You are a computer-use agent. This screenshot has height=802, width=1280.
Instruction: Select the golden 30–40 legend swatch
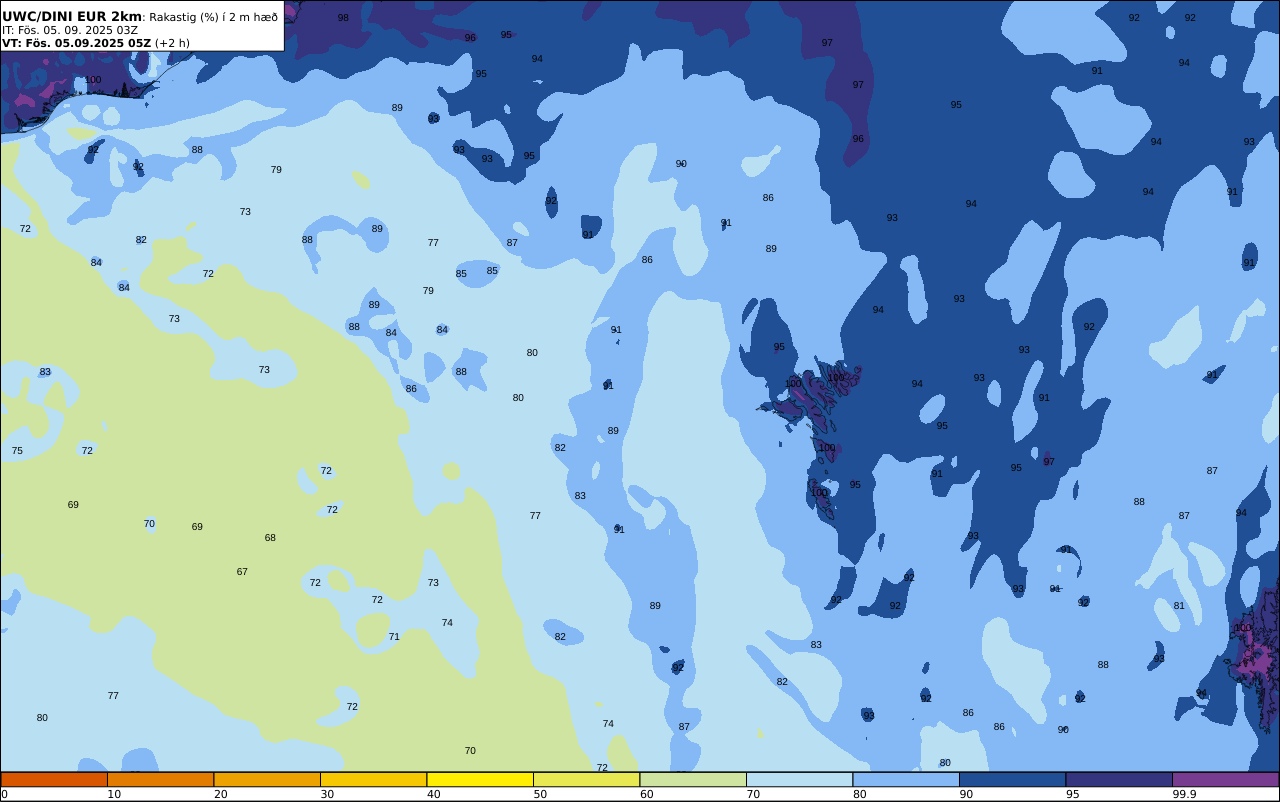[x=373, y=779]
